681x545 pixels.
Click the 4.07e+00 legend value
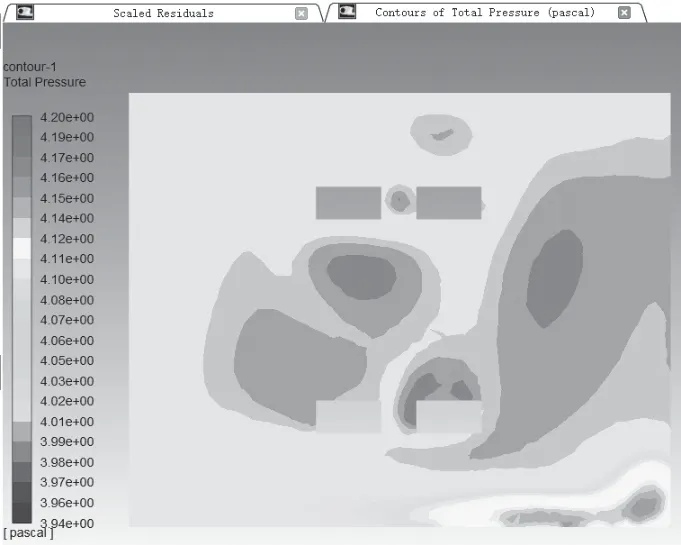click(x=67, y=320)
